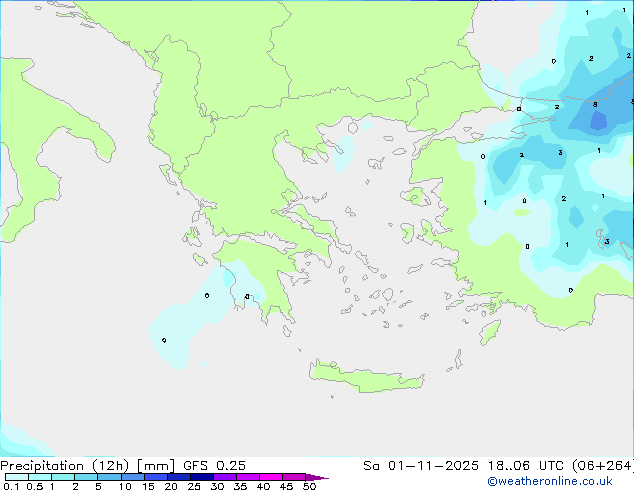Click the 'GFS 0.25' model label
This screenshot has height=490, width=634.
(214, 466)
